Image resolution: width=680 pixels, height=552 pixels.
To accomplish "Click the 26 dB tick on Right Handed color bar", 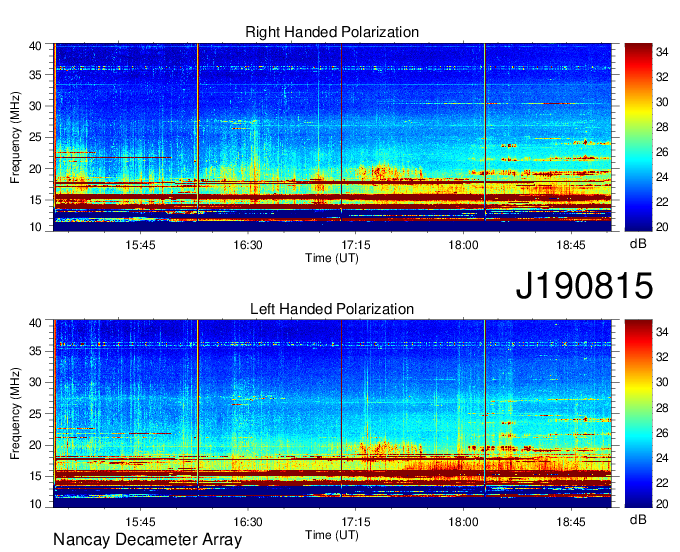I will (662, 152).
